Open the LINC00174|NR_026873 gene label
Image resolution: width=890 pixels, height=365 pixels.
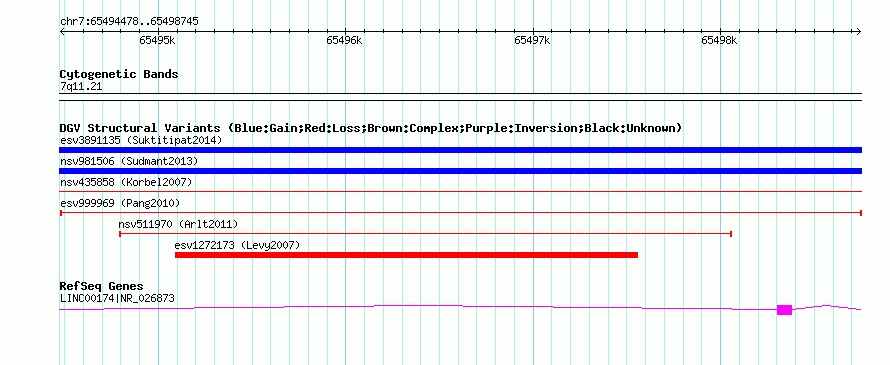117,298
